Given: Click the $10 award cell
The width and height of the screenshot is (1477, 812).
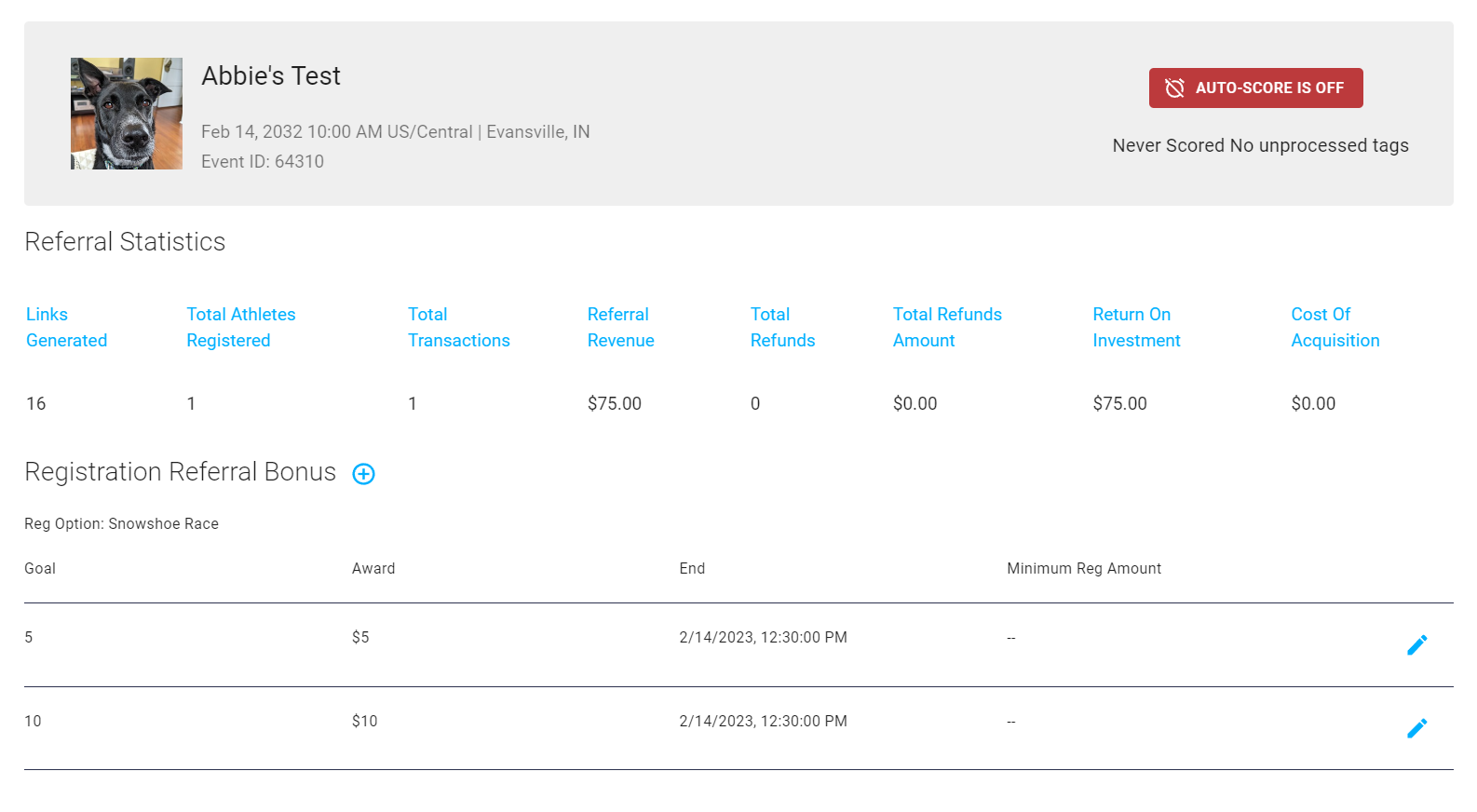Looking at the screenshot, I should pos(364,721).
